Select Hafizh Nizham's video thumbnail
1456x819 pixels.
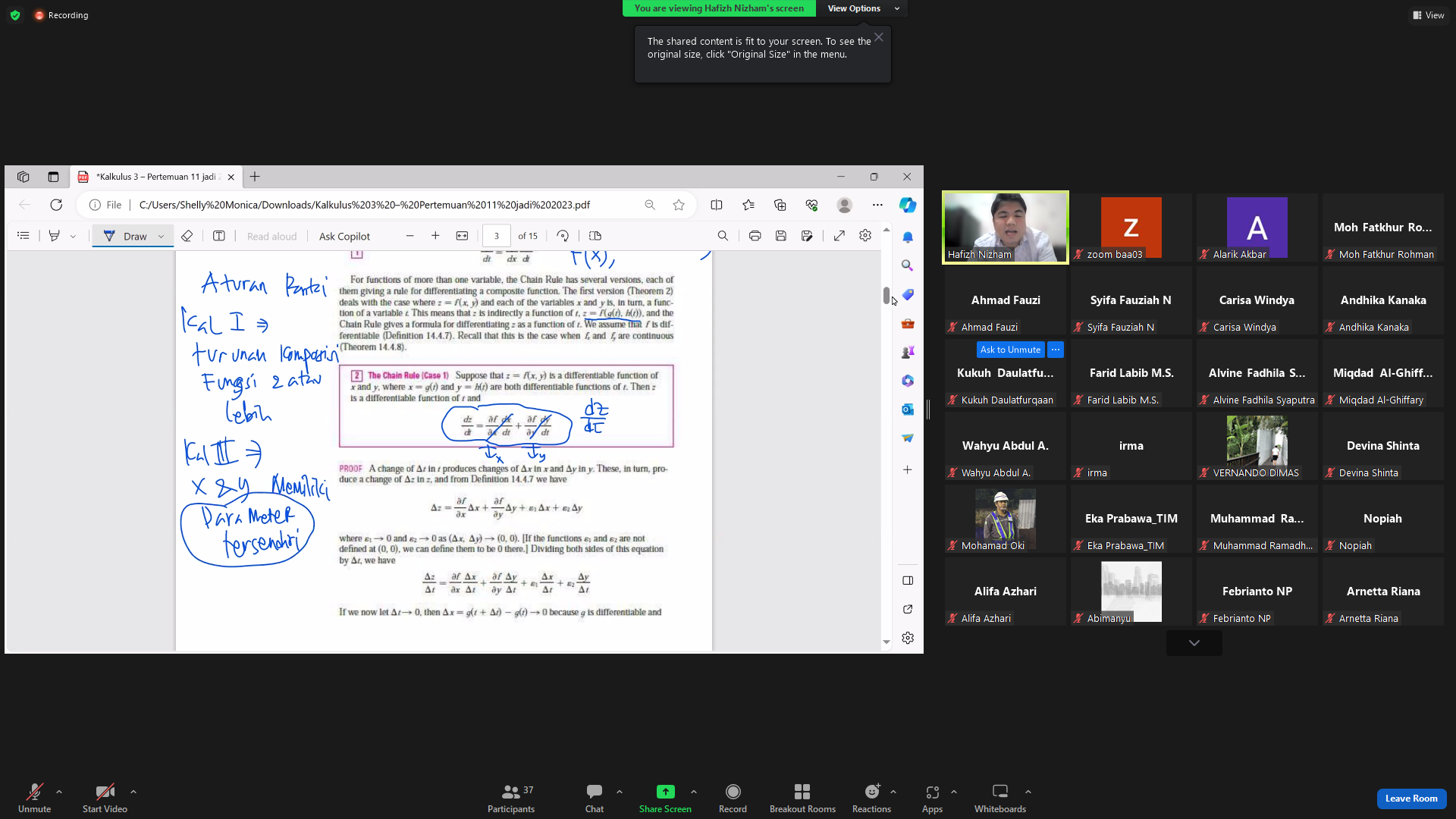tap(1006, 227)
